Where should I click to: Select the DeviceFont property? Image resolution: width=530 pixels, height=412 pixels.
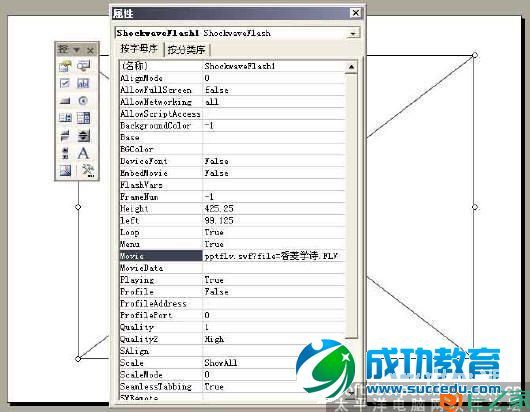pos(161,161)
